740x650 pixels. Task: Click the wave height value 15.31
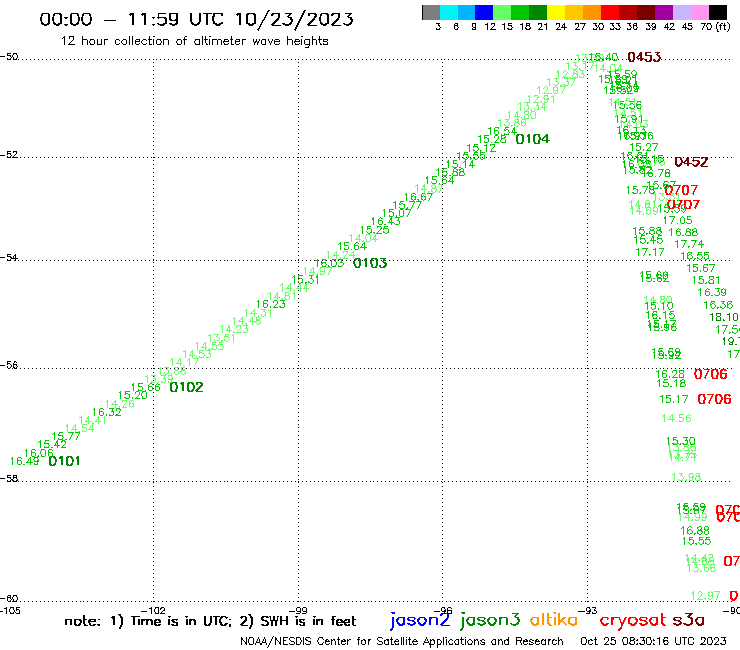point(305,279)
